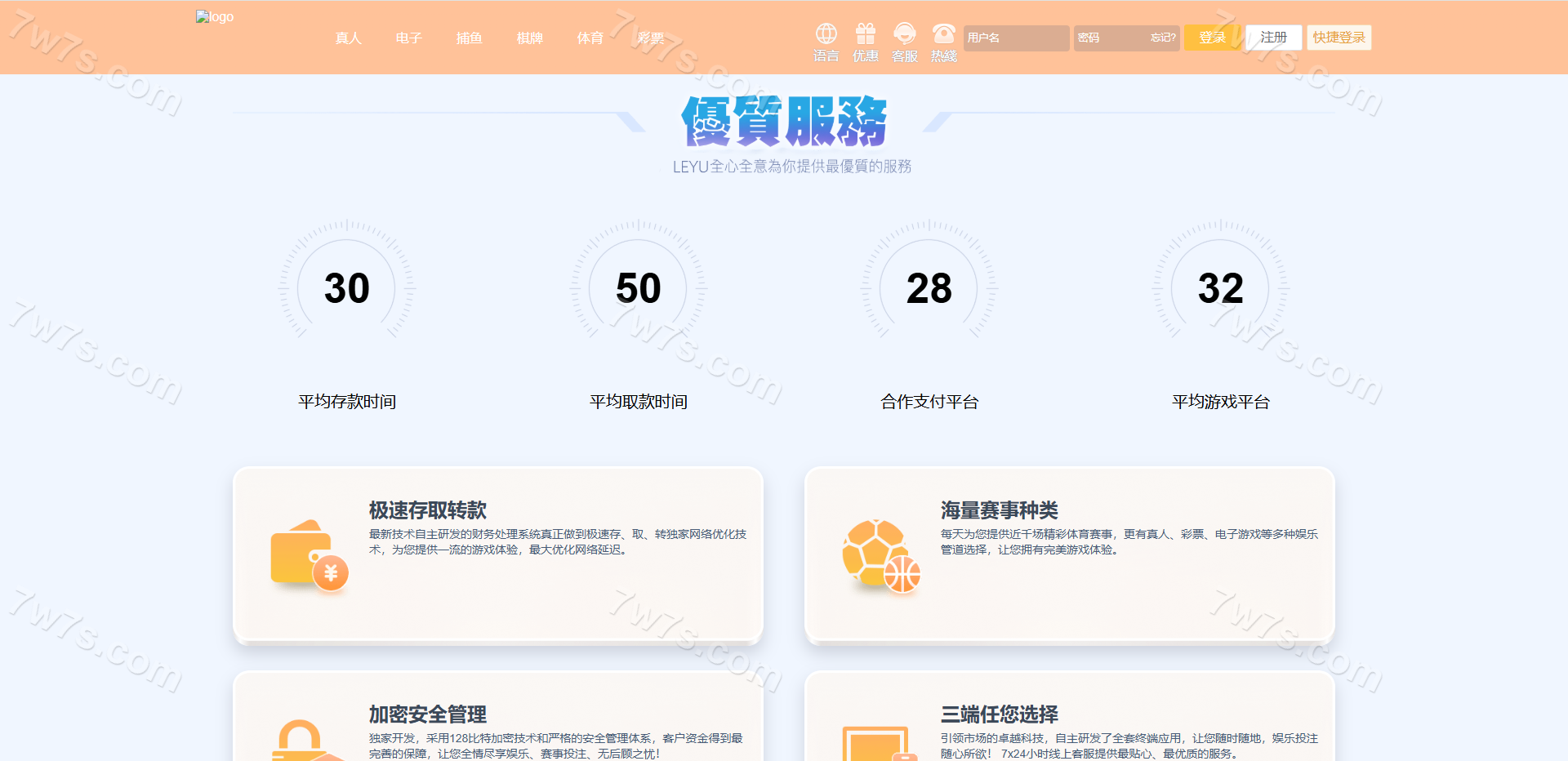Click the wallet icon for 极速存取转款
Screen dimensions: 1568x761
[x=309, y=555]
